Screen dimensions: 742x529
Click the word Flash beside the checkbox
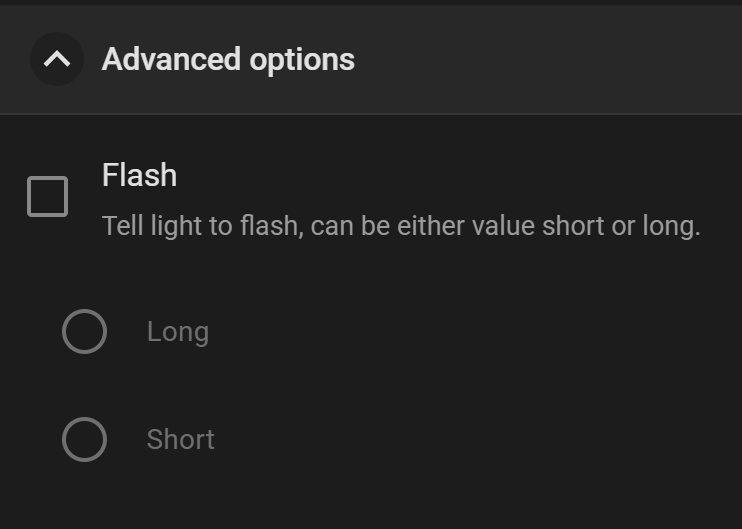click(x=139, y=175)
